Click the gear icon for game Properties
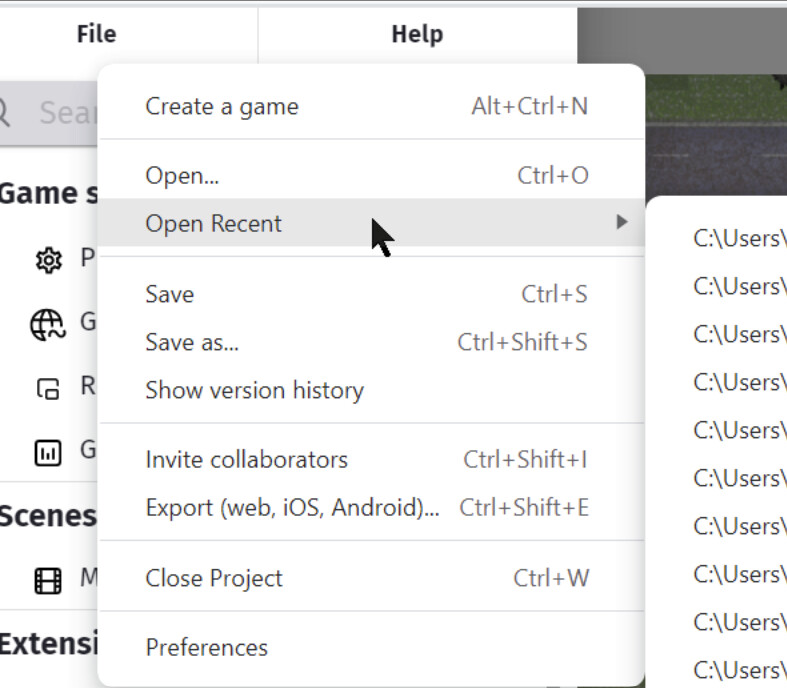 coord(47,261)
